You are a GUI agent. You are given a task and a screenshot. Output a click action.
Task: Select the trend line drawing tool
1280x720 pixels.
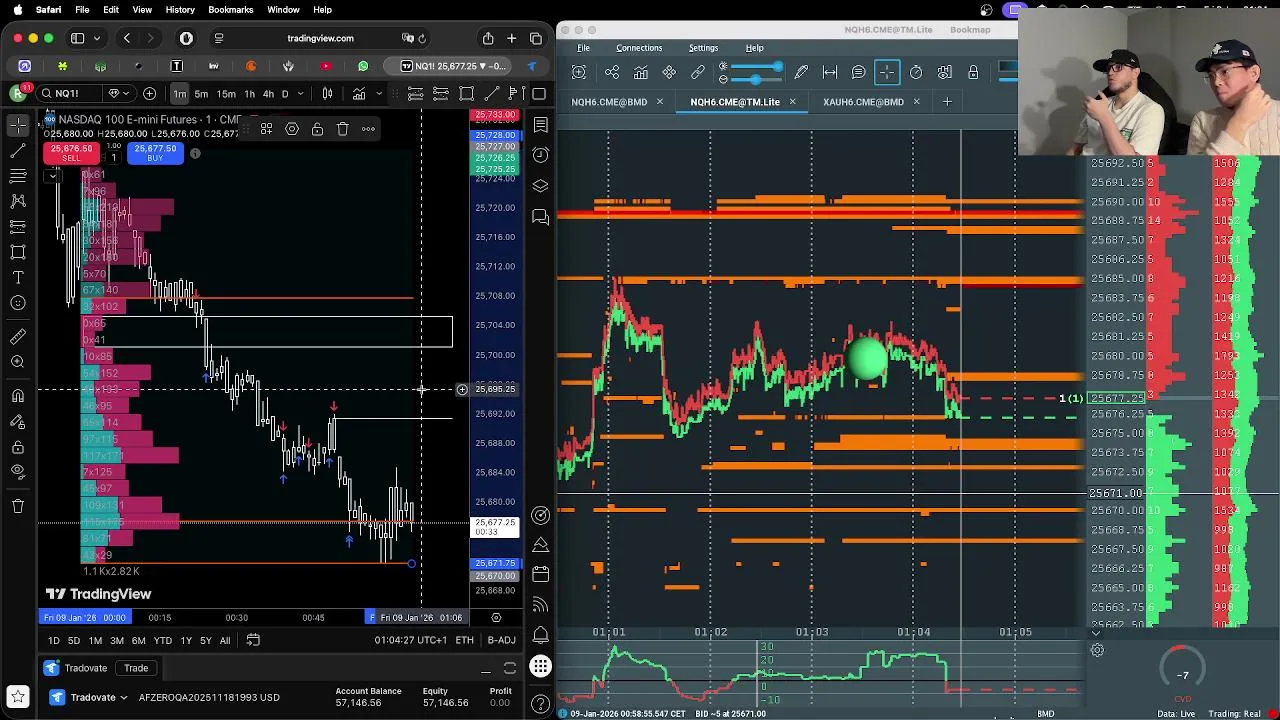pyautogui.click(x=18, y=151)
